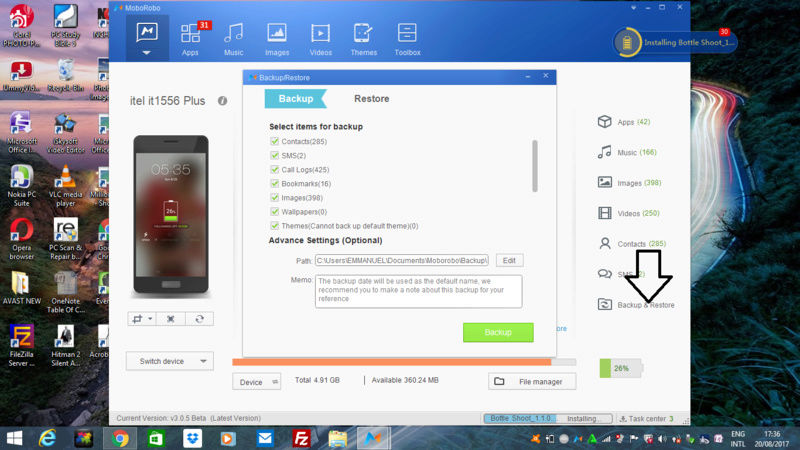The height and width of the screenshot is (450, 800).
Task: Open the File manager button
Action: click(532, 382)
